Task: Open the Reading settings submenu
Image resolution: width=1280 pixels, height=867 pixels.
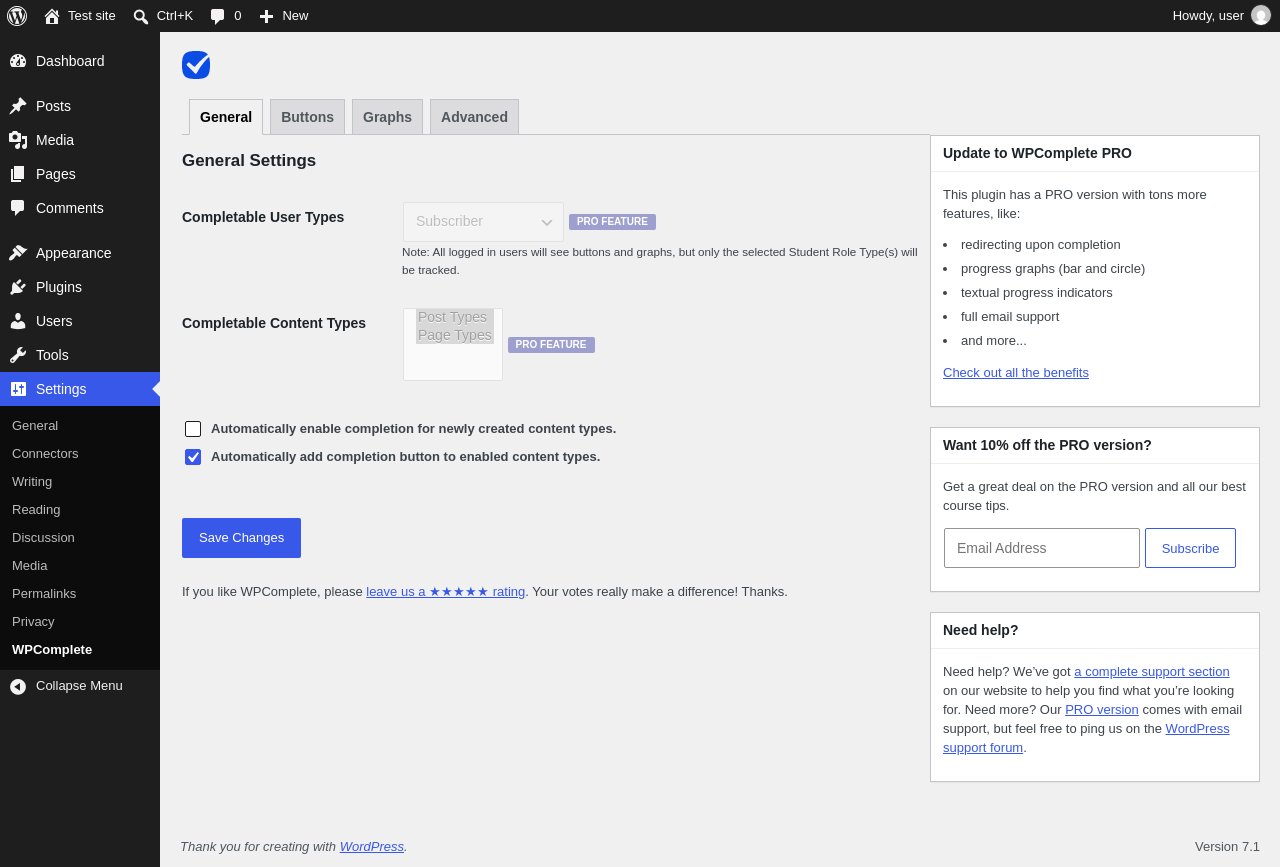Action: click(80, 510)
